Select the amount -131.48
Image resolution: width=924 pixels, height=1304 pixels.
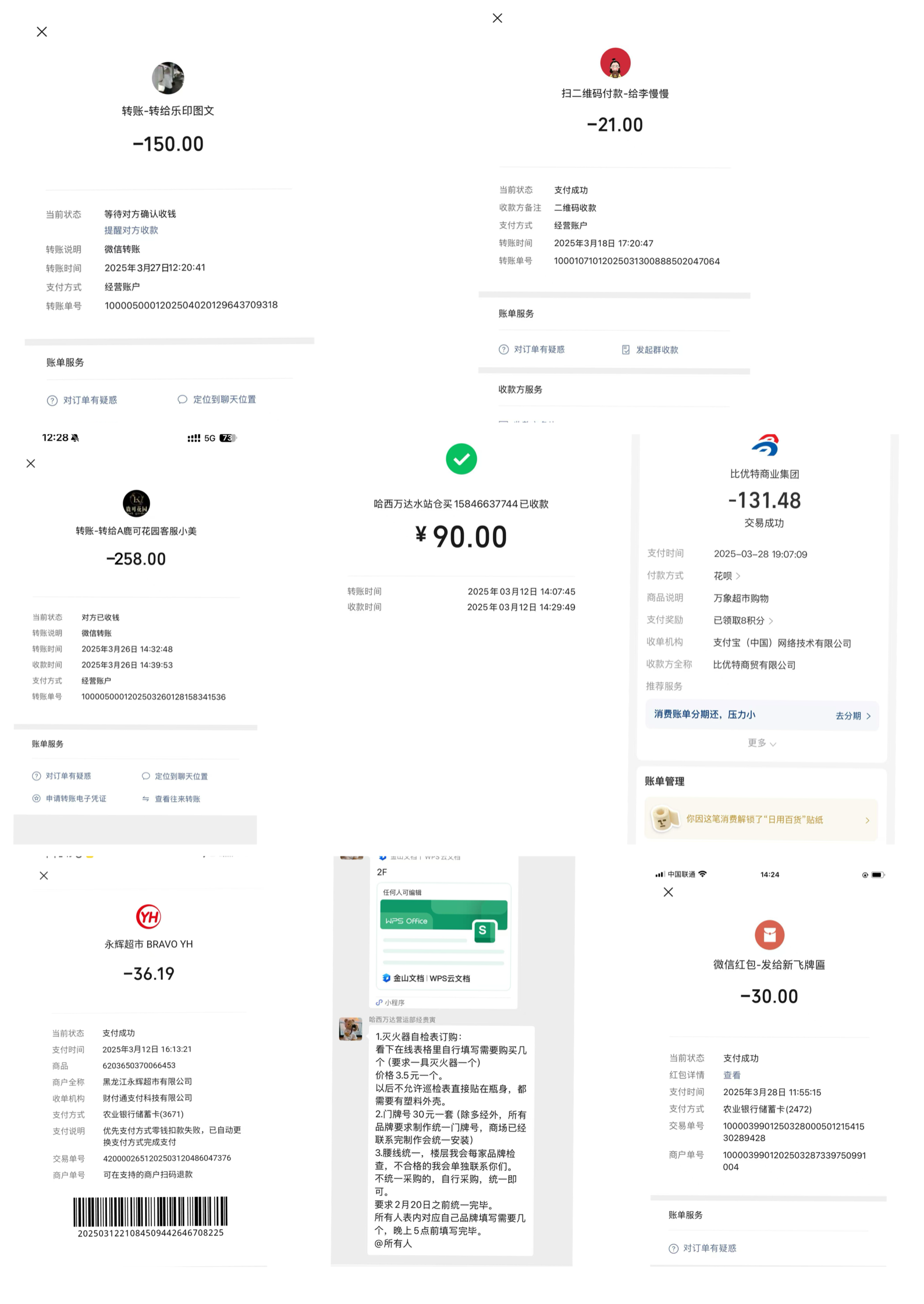(x=765, y=501)
